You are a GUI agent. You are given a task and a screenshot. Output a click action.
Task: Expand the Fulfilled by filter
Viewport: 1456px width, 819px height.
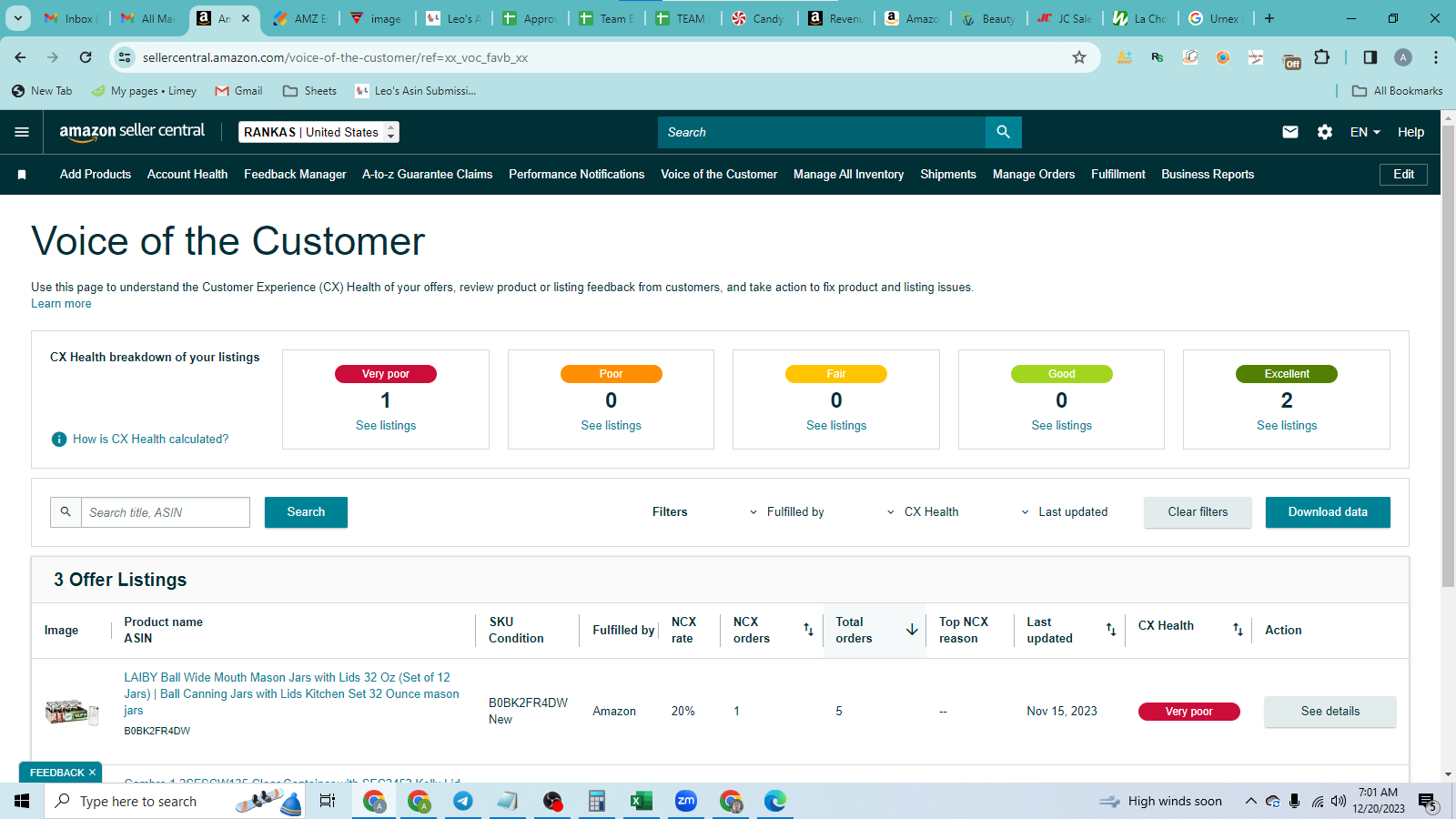click(787, 512)
